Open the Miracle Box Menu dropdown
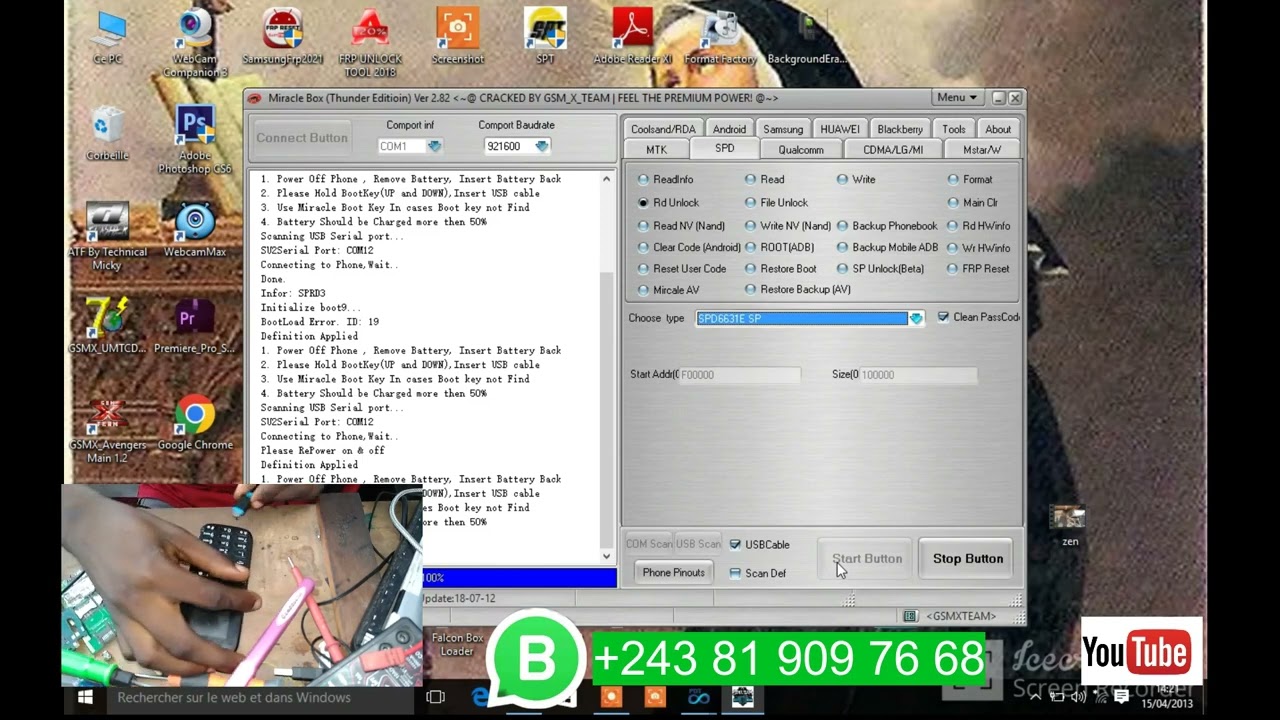The image size is (1280, 720). pyautogui.click(x=958, y=98)
